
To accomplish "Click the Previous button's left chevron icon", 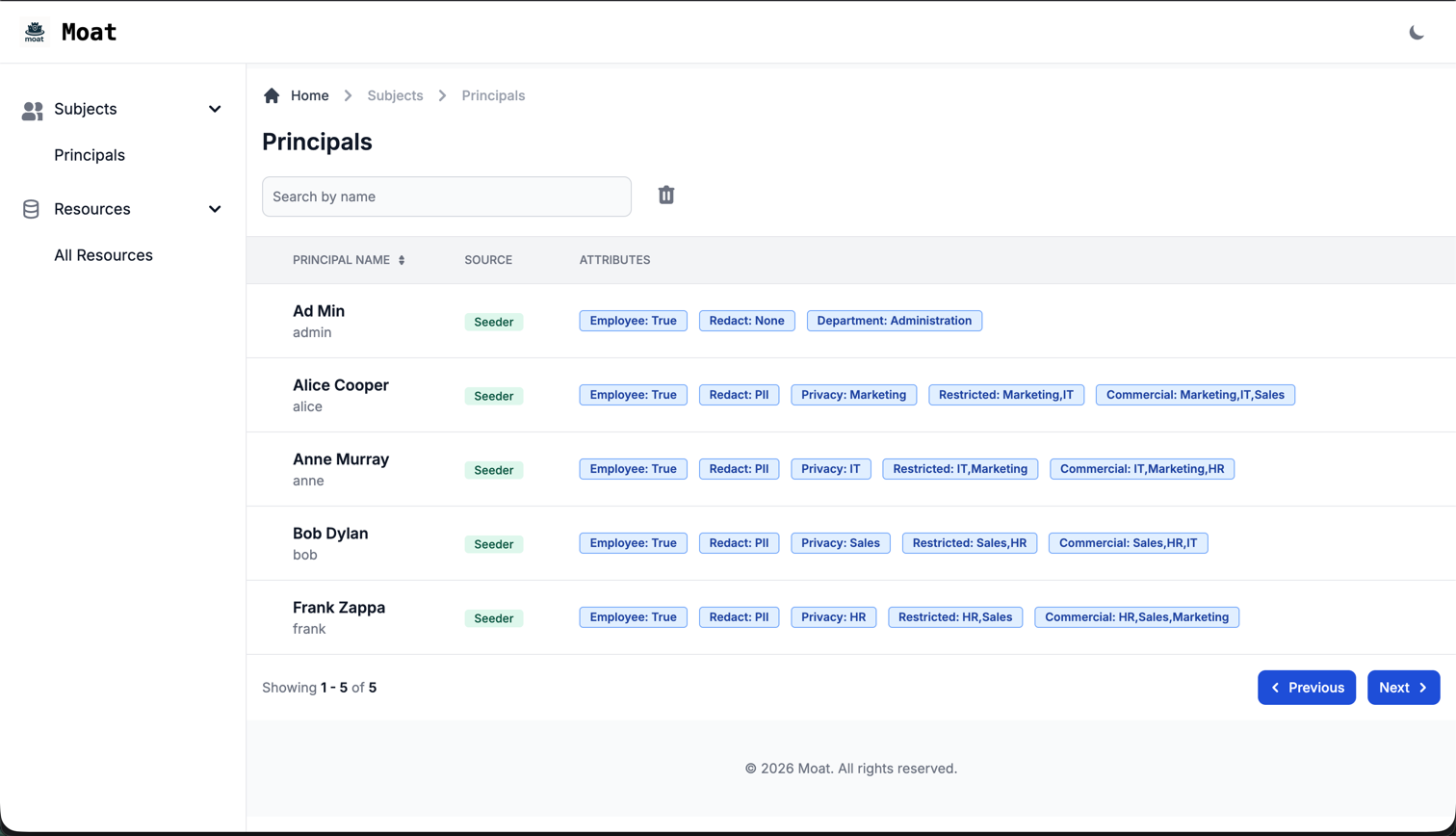I will tap(1276, 687).
